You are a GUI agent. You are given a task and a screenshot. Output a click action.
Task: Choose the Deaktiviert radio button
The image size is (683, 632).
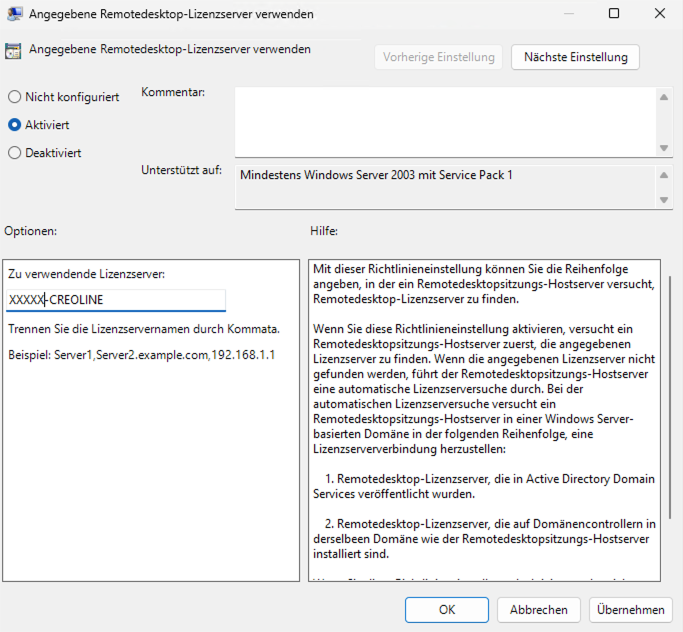pos(14,153)
